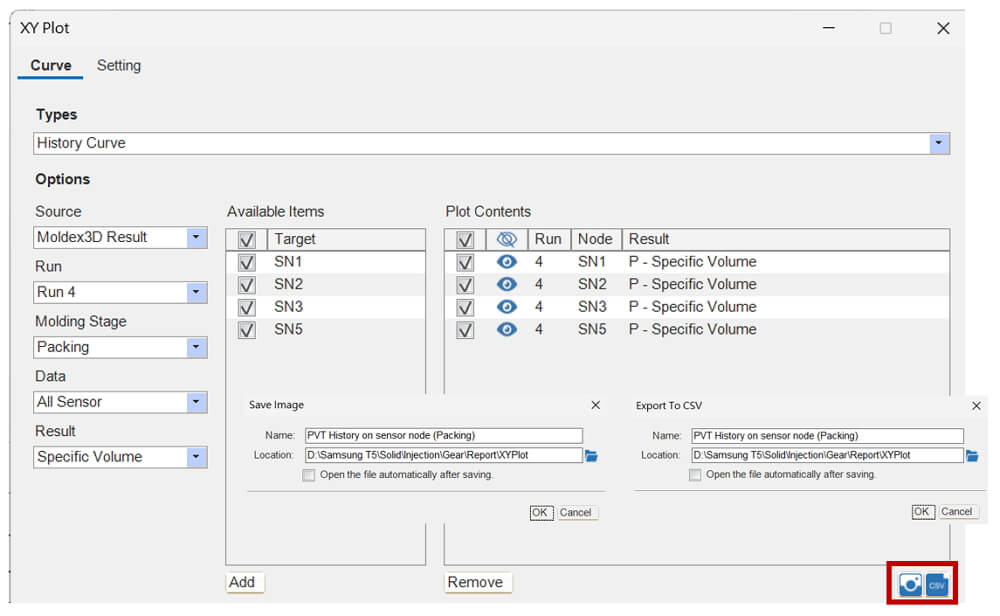Click the Node column header
Viewport: 1000px width, 616px height.
[x=596, y=240]
